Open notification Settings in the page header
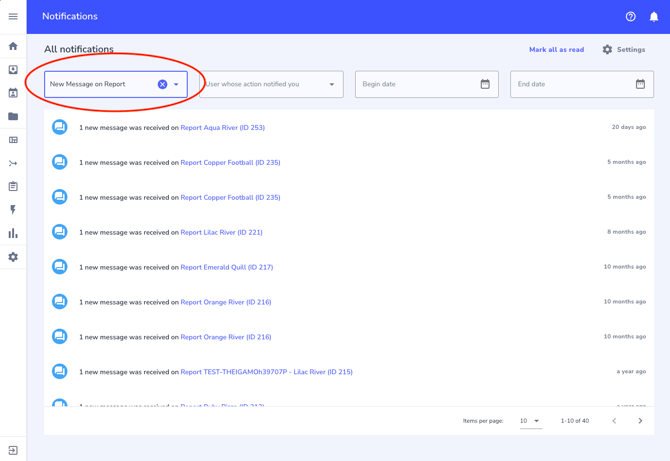This screenshot has height=461, width=670. tap(623, 49)
